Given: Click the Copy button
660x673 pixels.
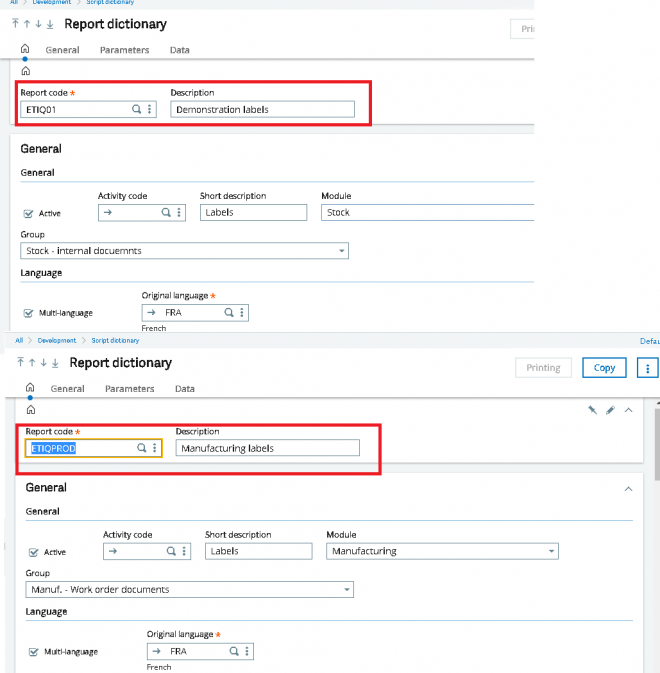Looking at the screenshot, I should (x=605, y=368).
